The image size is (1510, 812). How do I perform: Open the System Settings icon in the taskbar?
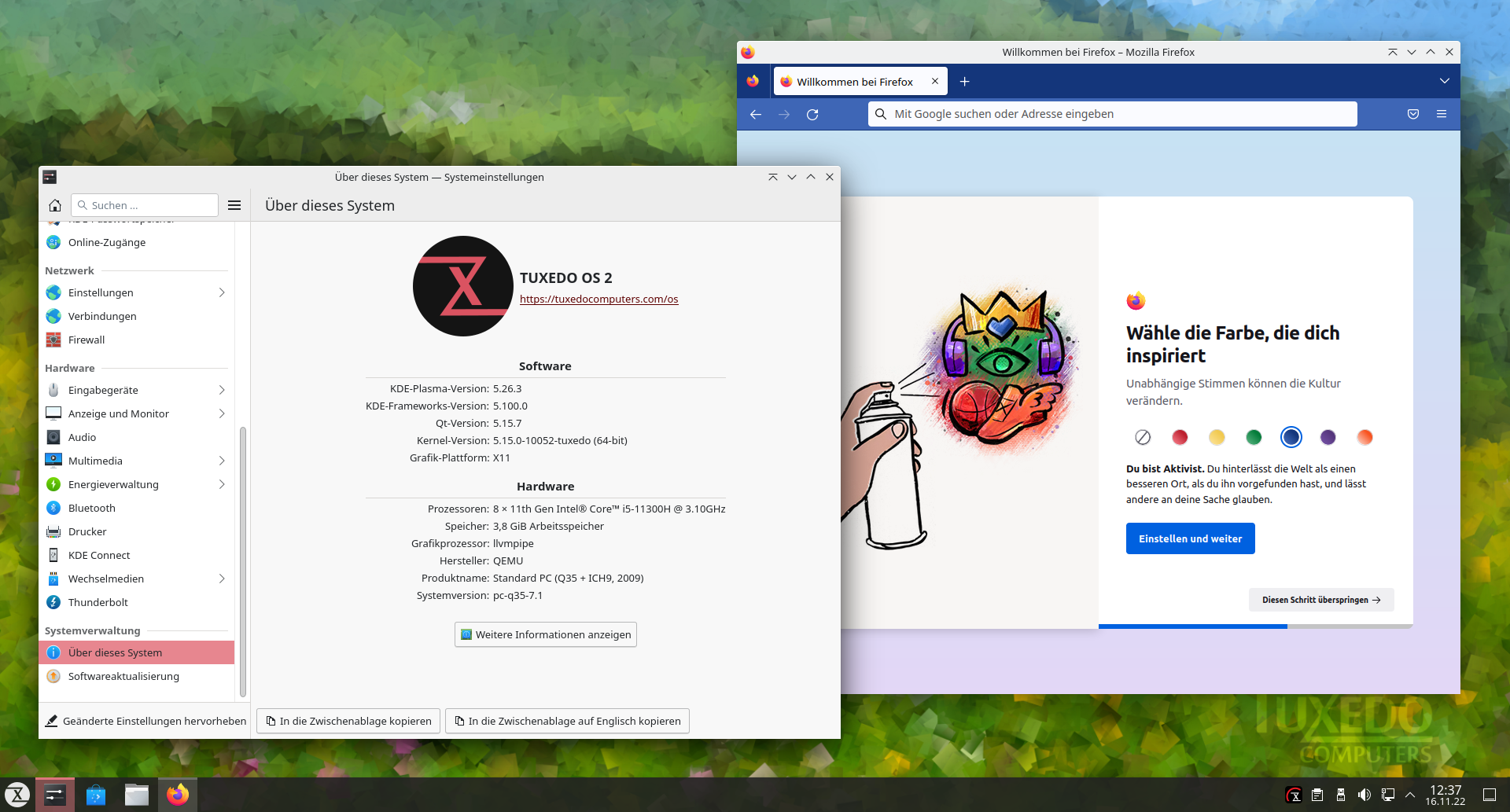pos(55,795)
